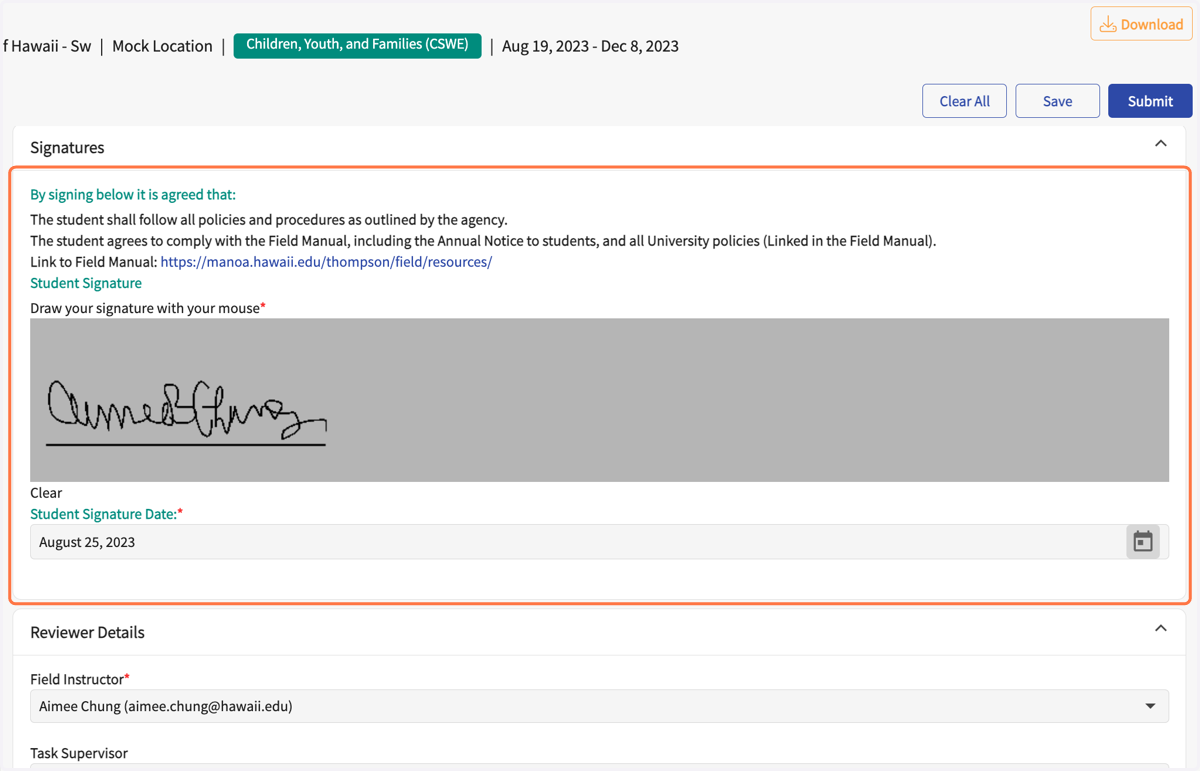Click 'By signing below it is agreed that:' text
Image resolution: width=1200 pixels, height=771 pixels.
click(x=133, y=195)
